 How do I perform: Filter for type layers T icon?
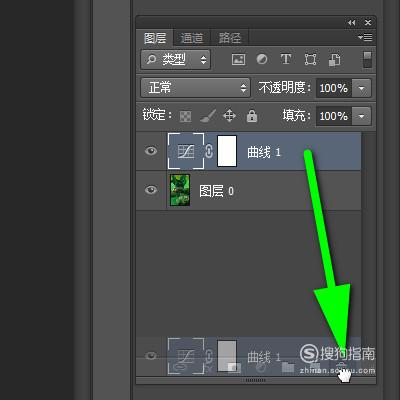pos(286,59)
